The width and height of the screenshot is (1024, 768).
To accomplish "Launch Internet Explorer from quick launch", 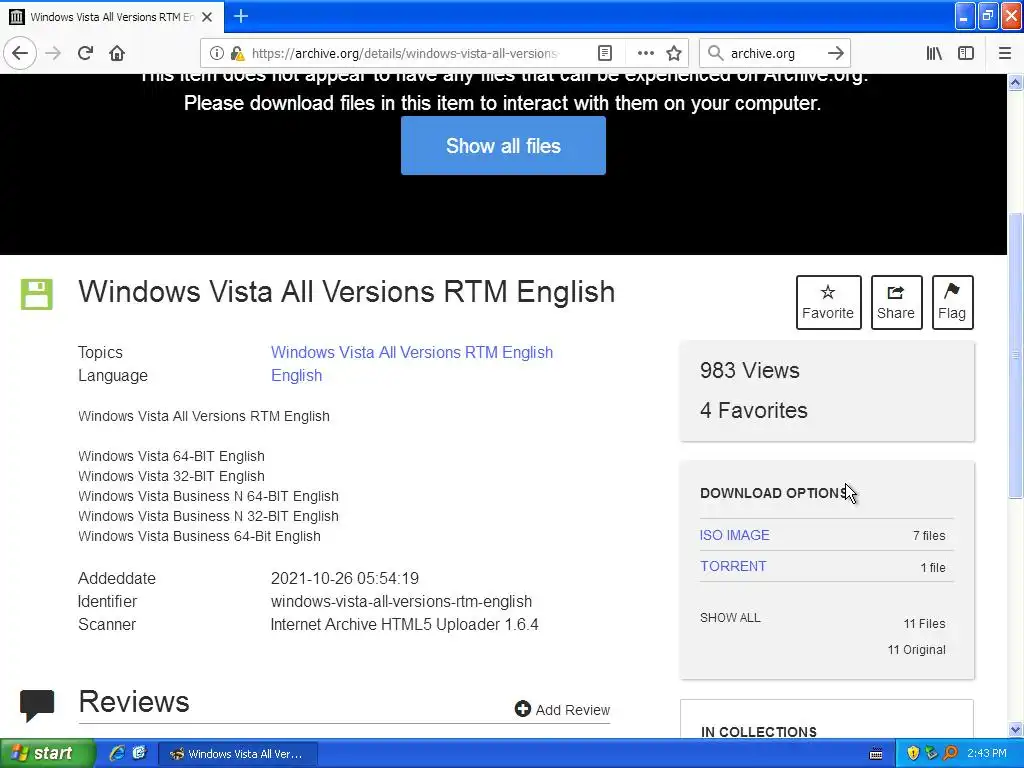I will tap(117, 753).
